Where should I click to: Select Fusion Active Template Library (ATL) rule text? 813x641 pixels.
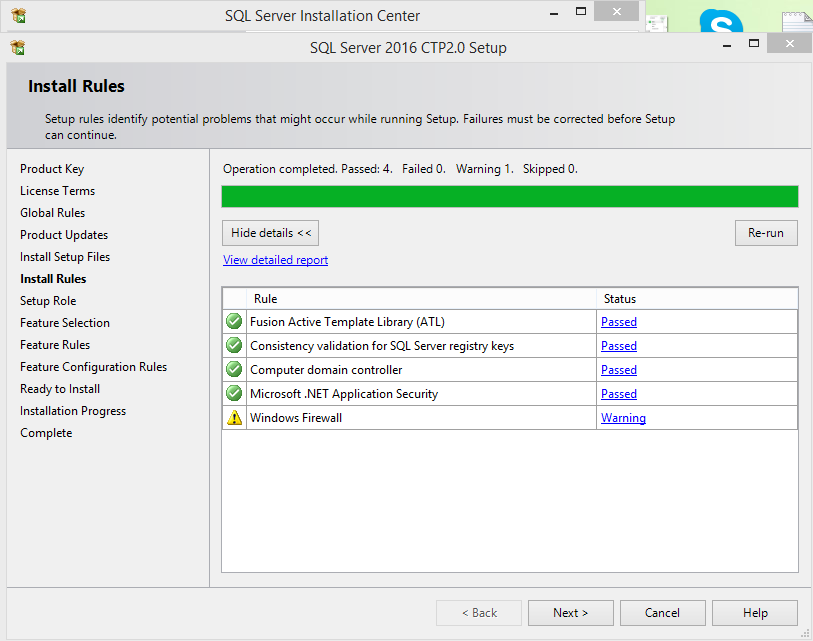[x=347, y=322]
